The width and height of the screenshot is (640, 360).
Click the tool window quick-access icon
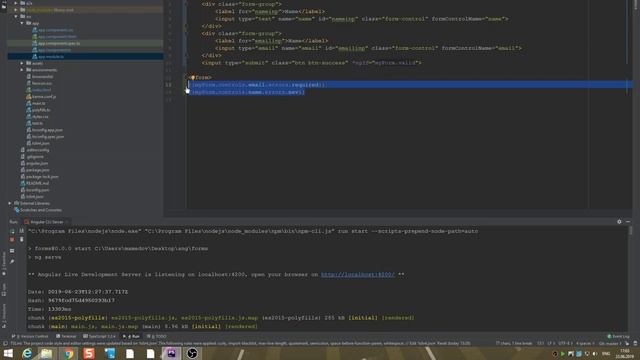tap(5, 343)
